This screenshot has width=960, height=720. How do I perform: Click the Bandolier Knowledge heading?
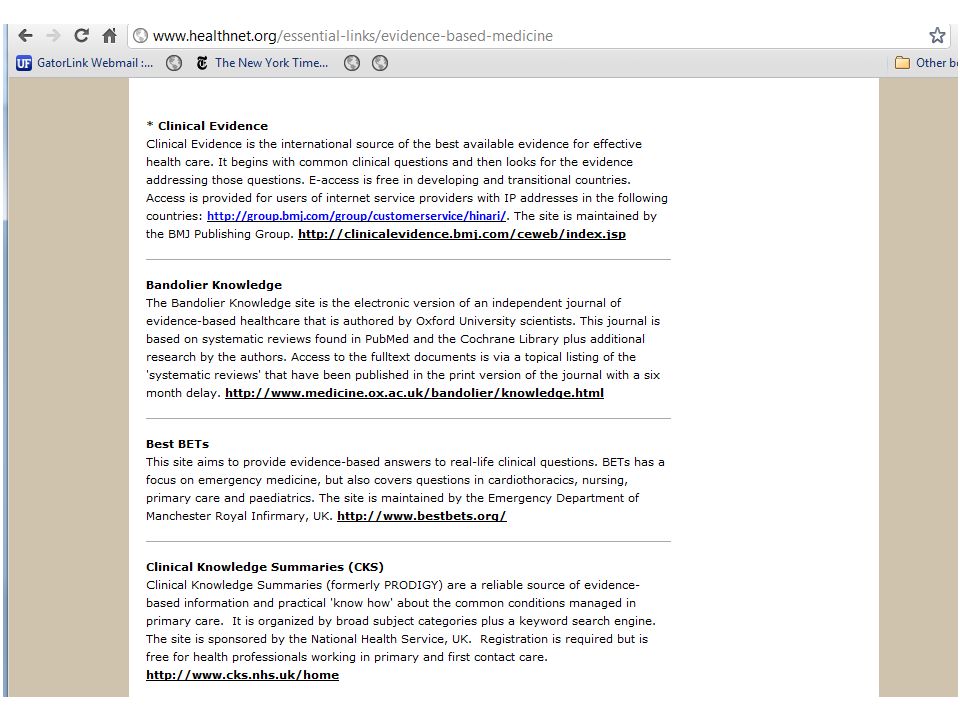pos(214,285)
